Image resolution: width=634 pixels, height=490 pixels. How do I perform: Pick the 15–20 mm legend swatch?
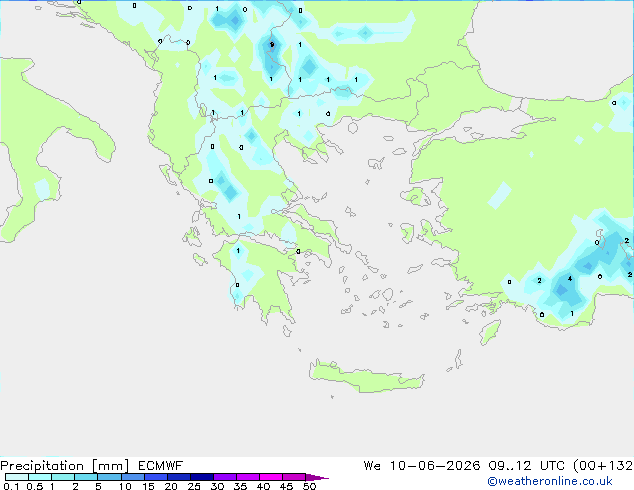click(x=156, y=477)
